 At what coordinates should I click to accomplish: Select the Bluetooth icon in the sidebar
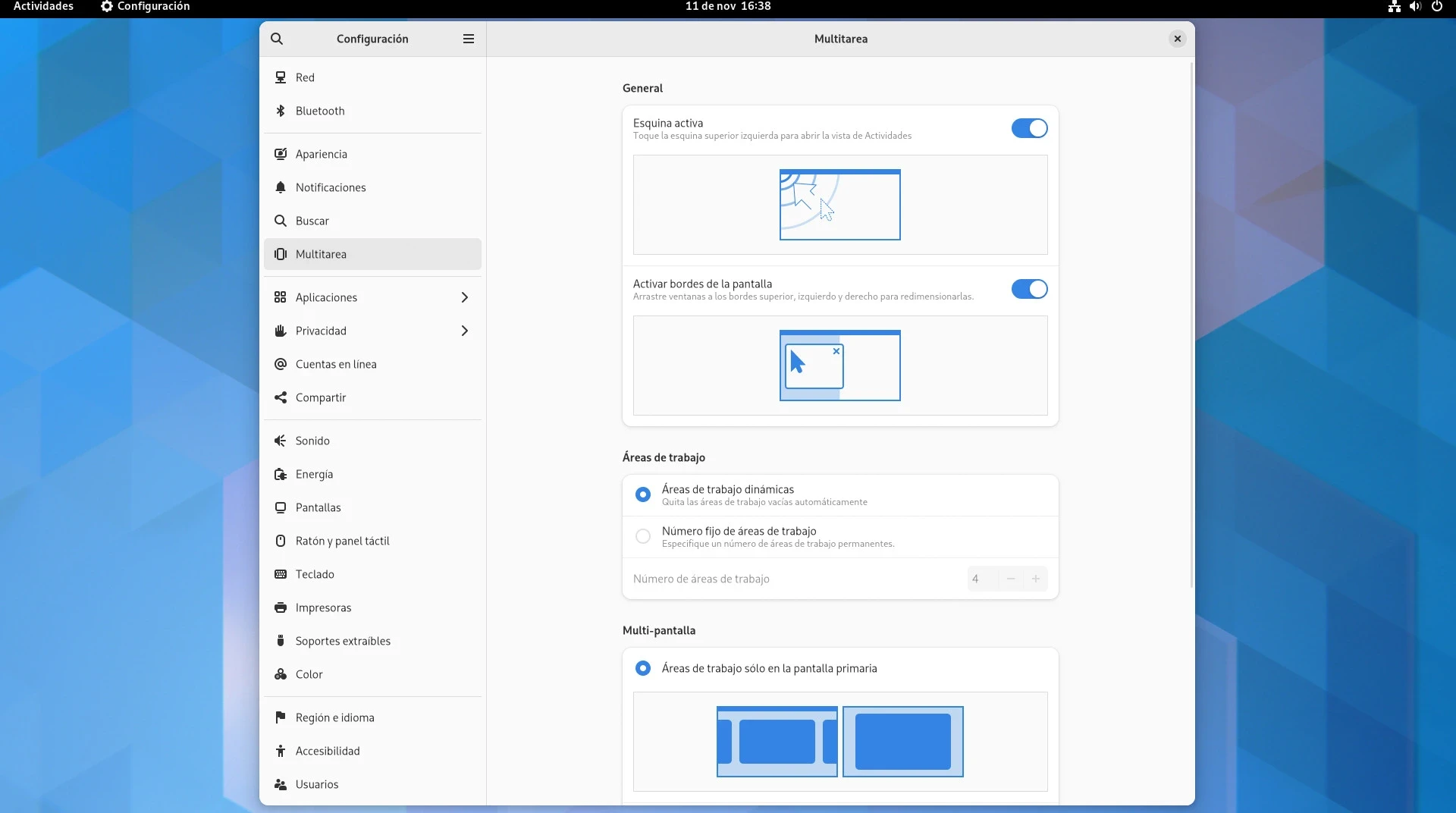(281, 111)
